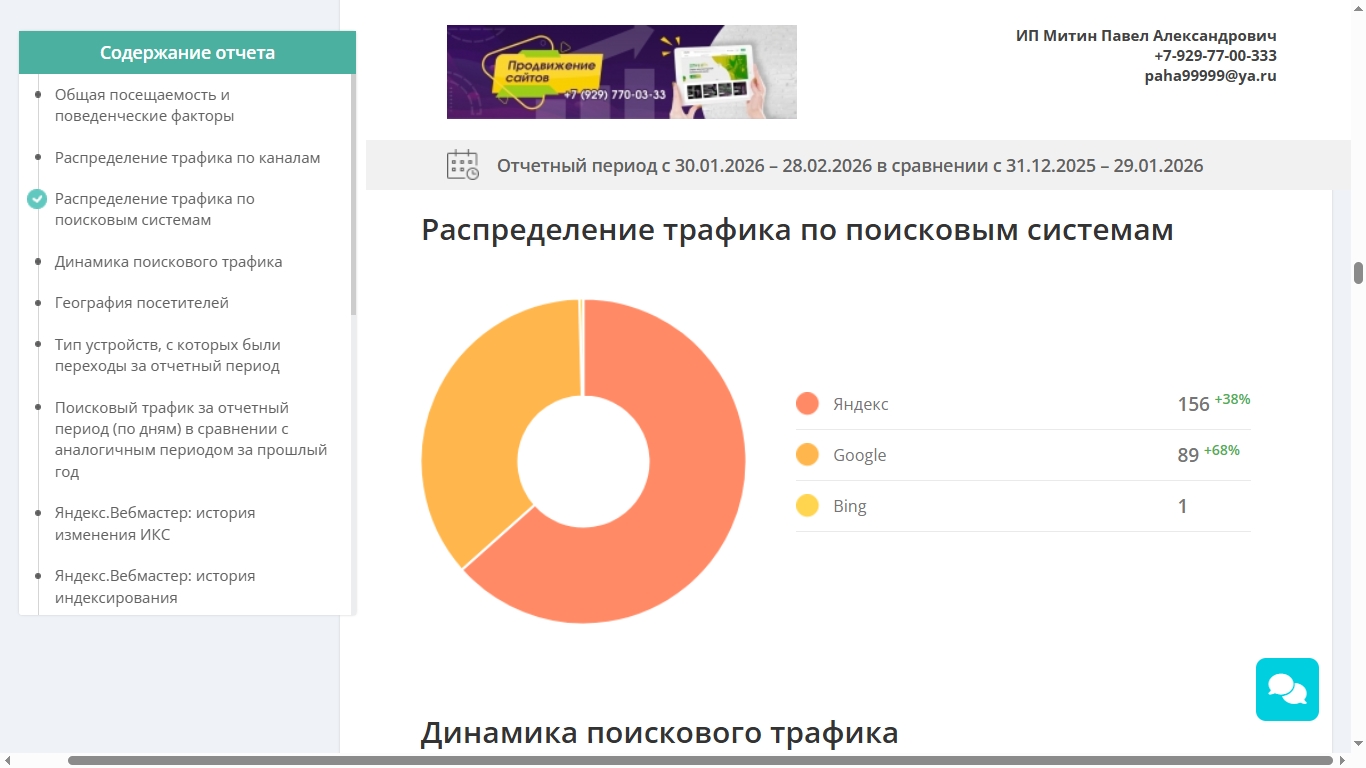This screenshot has height=768, width=1366.
Task: Click the Bing legend color dot
Action: pyautogui.click(x=807, y=506)
